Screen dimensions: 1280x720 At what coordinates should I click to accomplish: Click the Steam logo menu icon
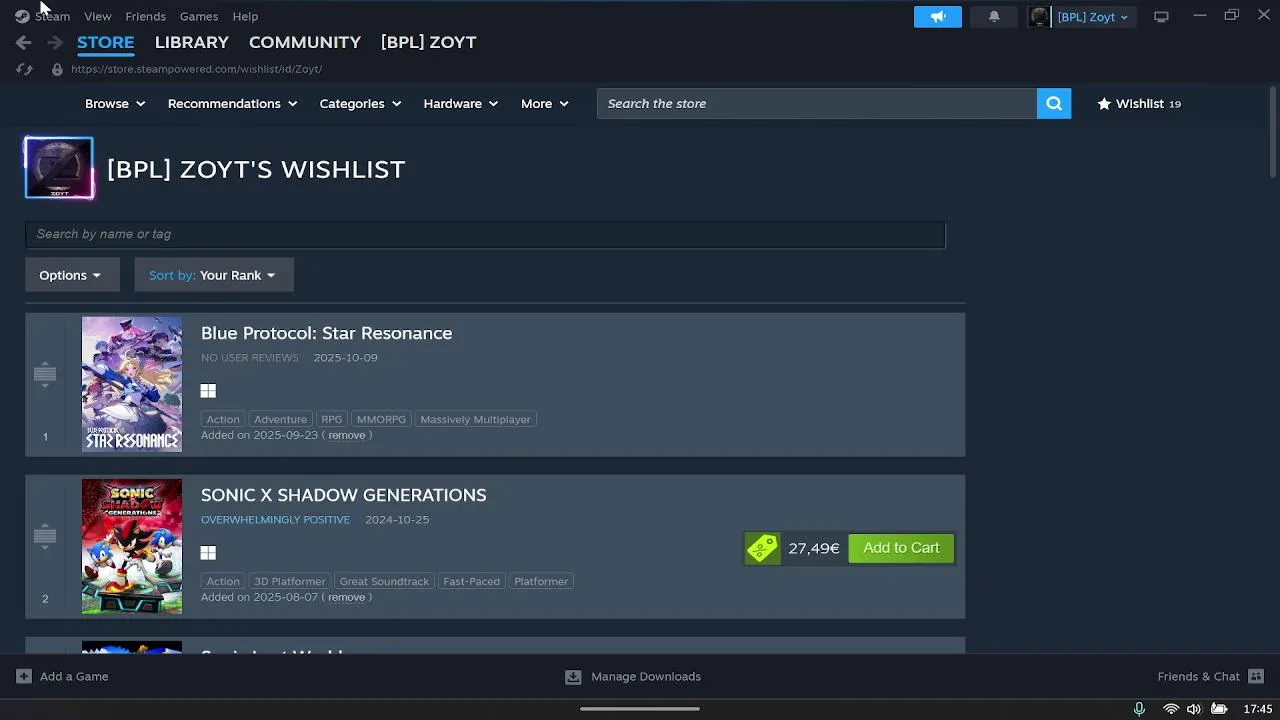pos(22,16)
